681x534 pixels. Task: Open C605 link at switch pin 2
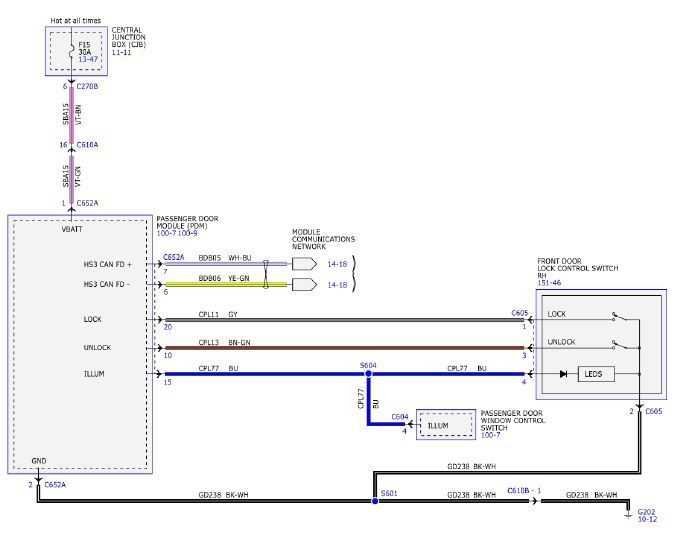point(654,411)
